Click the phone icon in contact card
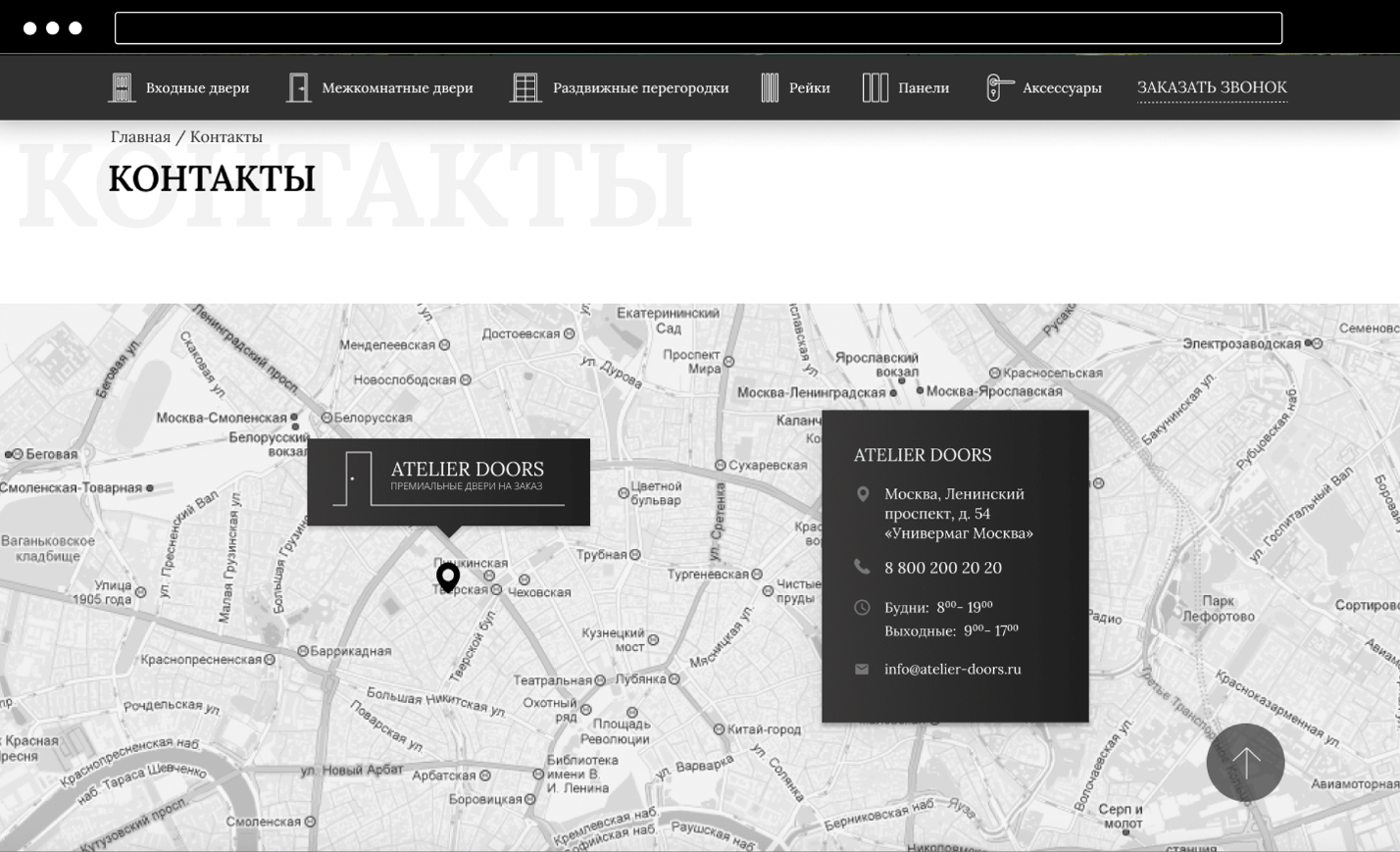 pos(862,567)
